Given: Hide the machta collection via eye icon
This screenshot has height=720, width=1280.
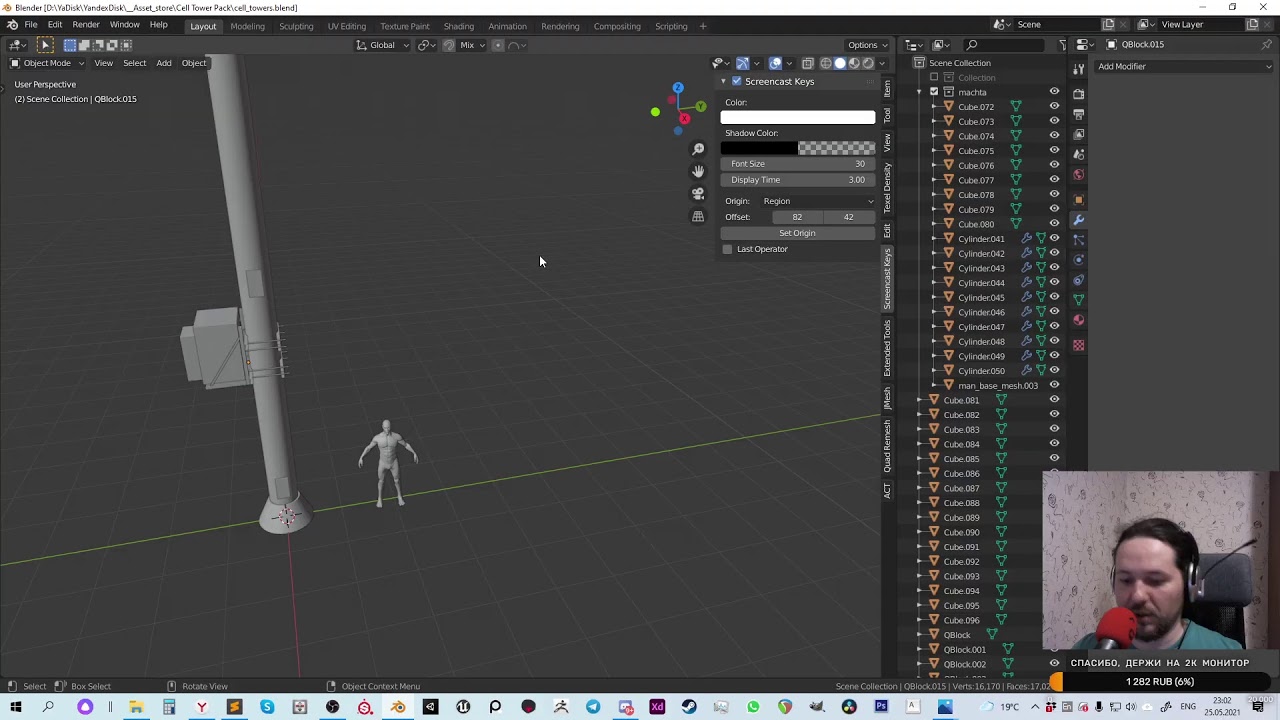Looking at the screenshot, I should coord(1054,92).
